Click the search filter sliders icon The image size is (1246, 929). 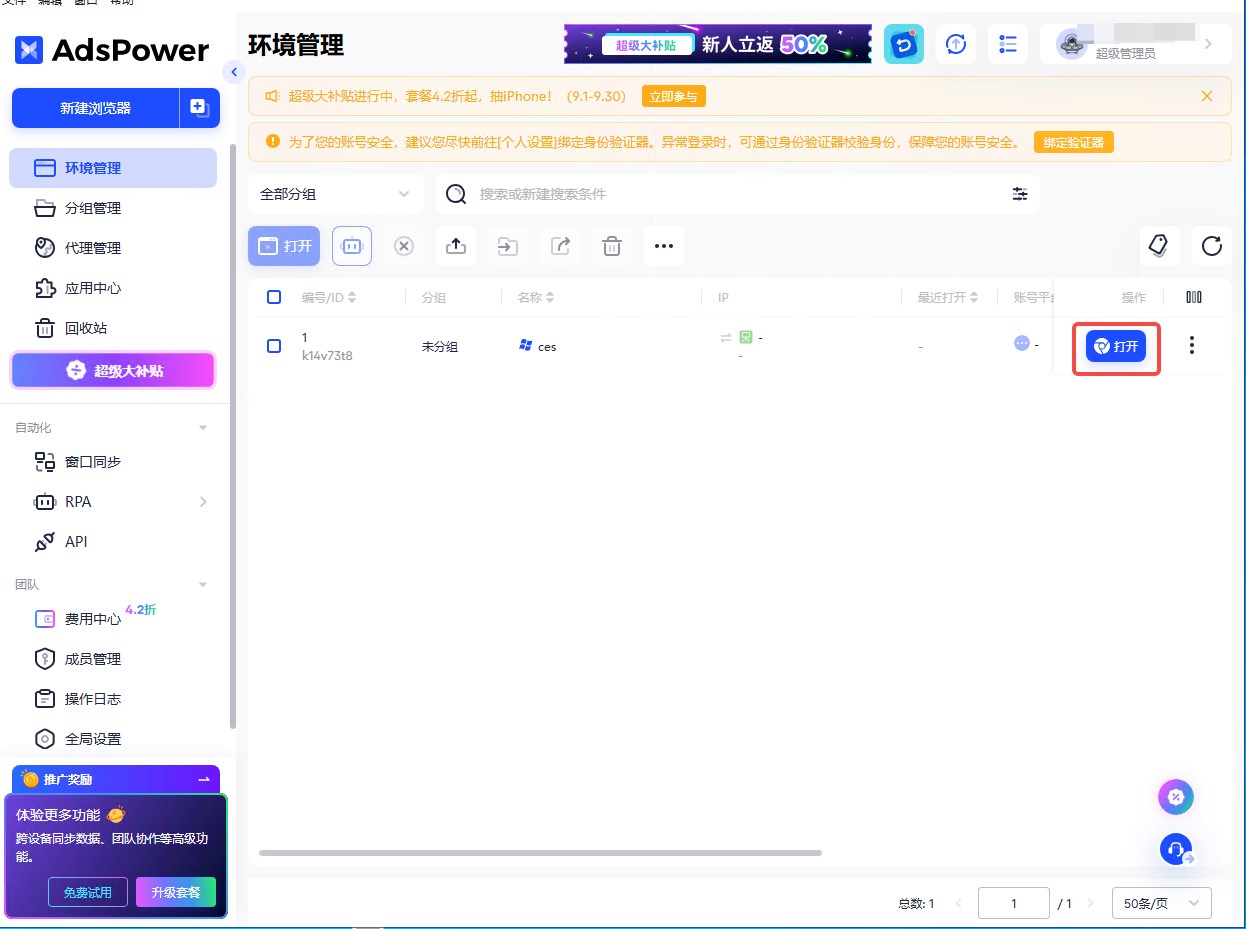point(1020,194)
